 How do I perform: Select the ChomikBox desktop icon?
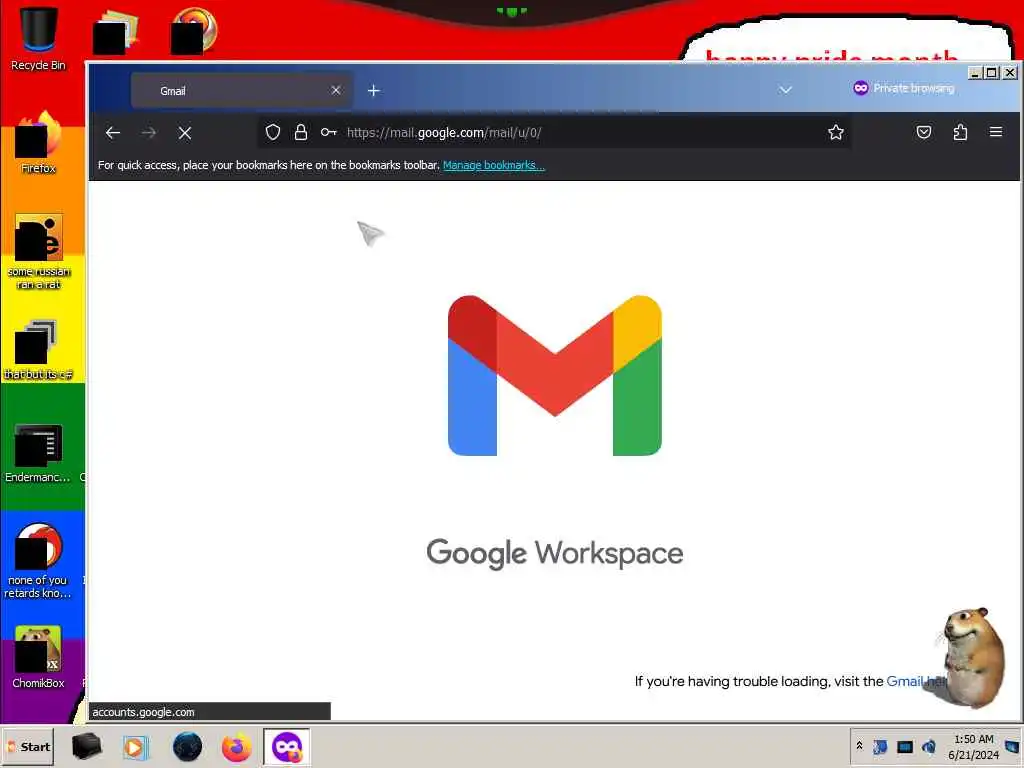[38, 657]
